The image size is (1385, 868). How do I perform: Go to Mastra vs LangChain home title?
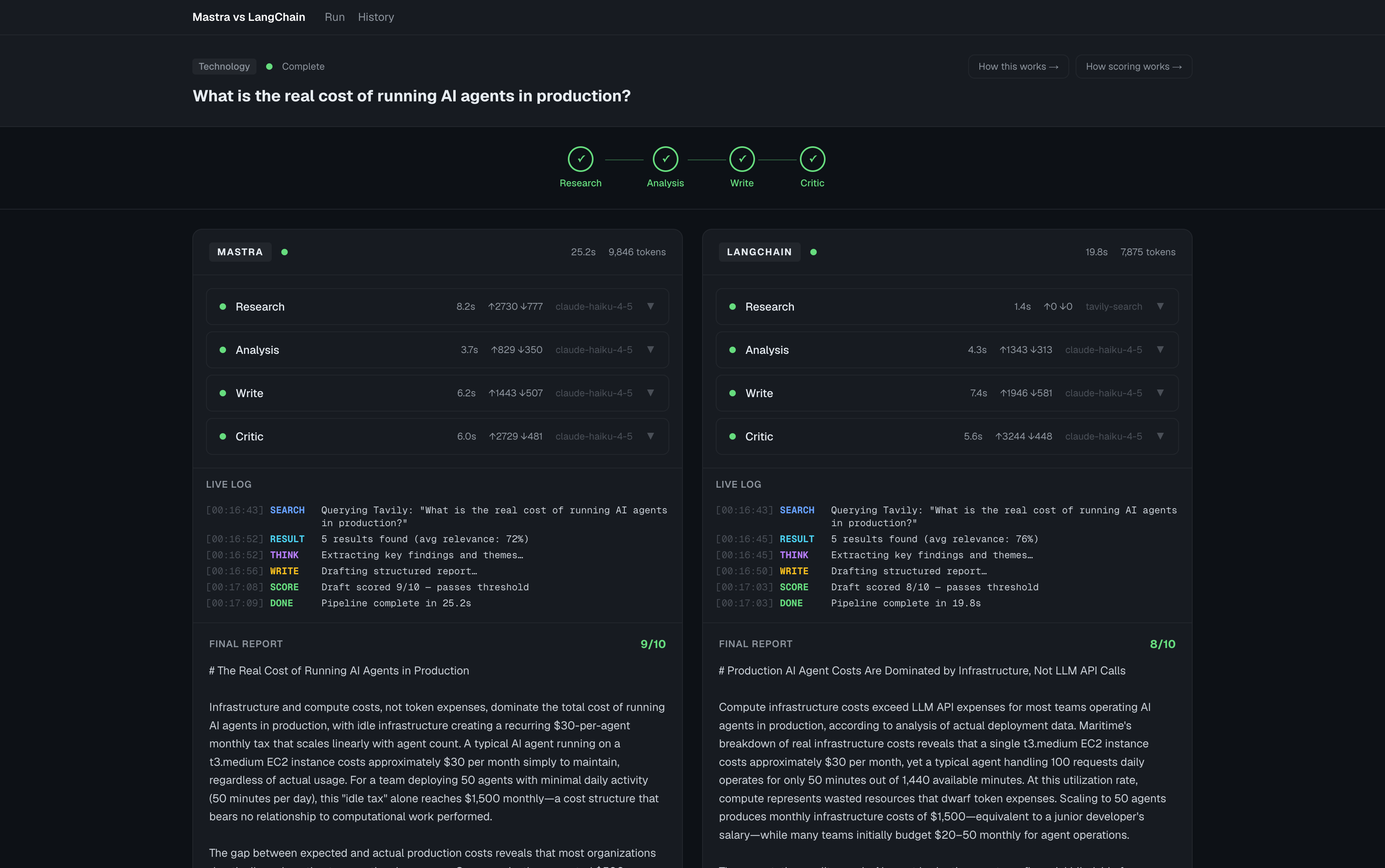click(248, 17)
